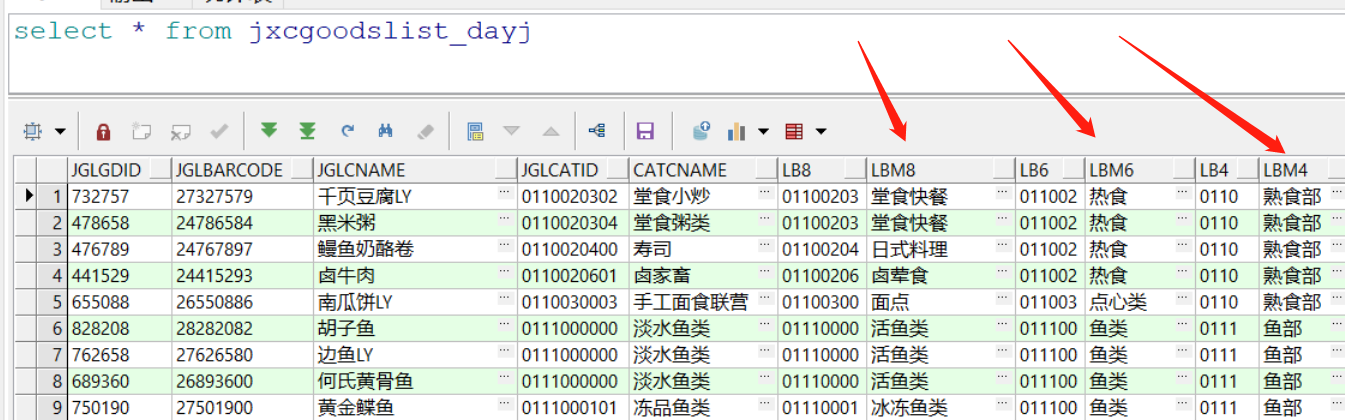Click the cell with ID 441529
The image size is (1345, 420).
(x=118, y=275)
